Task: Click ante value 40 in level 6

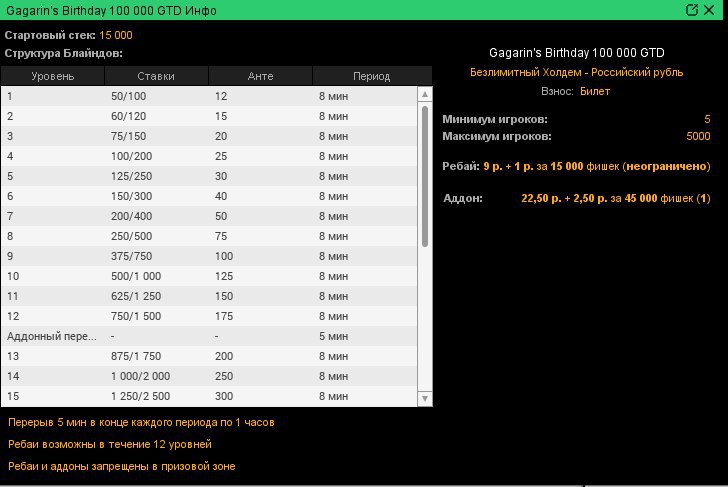Action: [x=221, y=196]
